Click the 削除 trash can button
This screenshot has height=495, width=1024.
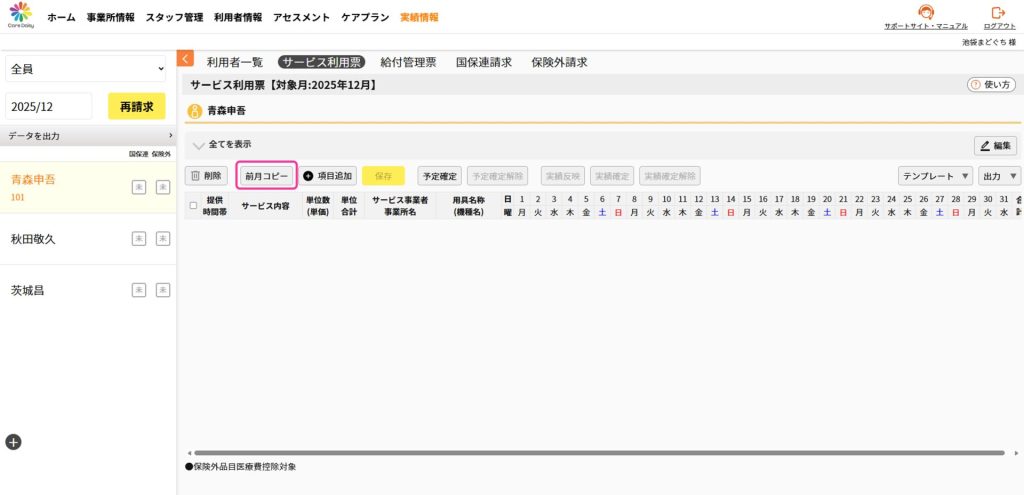click(206, 176)
